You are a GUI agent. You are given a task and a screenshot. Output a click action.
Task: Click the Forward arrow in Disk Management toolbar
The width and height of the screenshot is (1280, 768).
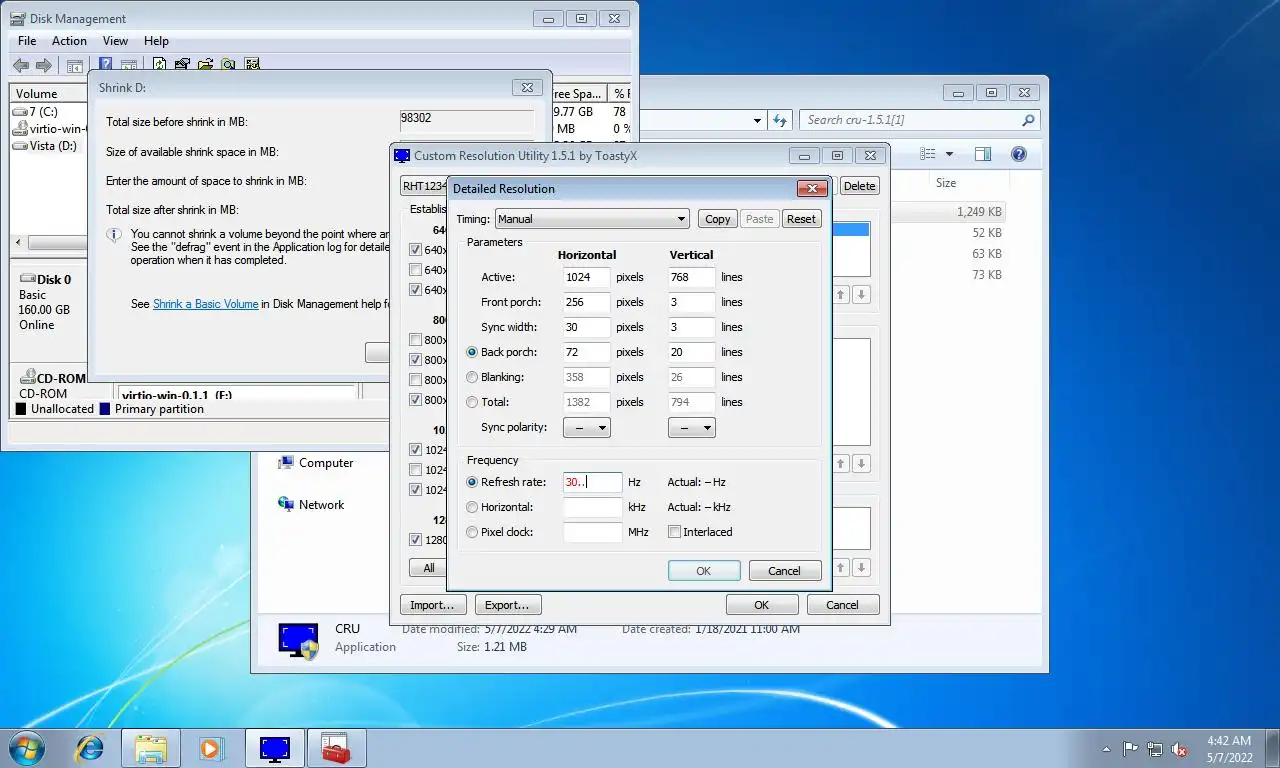click(43, 65)
